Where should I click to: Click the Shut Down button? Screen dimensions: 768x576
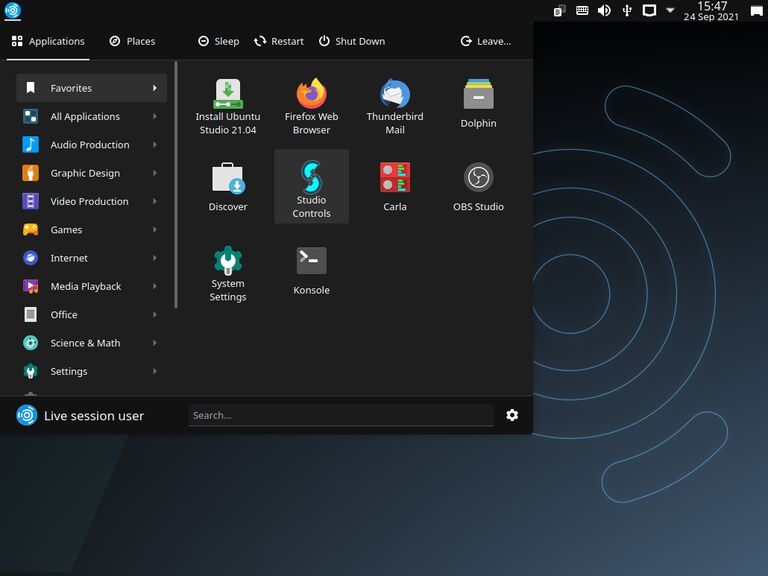pos(352,42)
